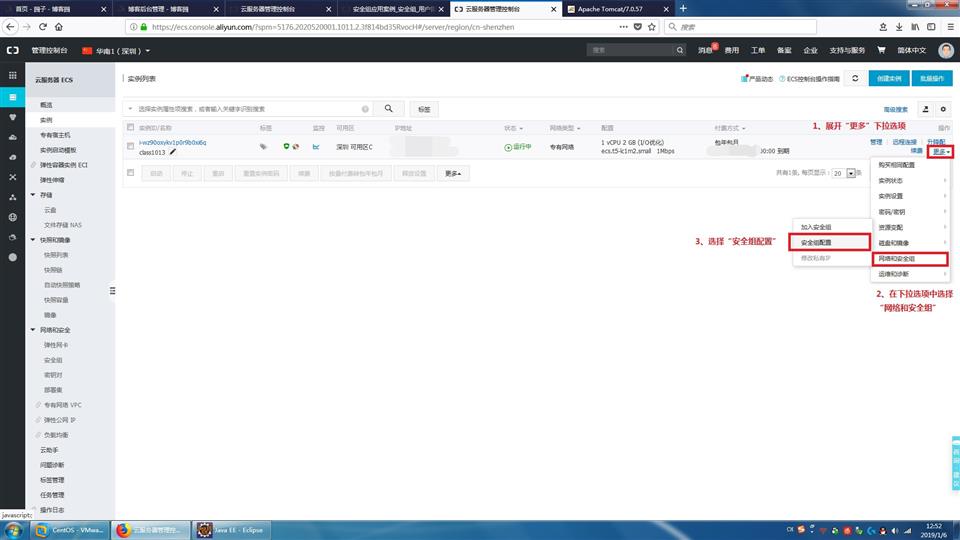960x540 pixels.
Task: Switch to CentOS VMware taskbar item
Action: [69, 530]
